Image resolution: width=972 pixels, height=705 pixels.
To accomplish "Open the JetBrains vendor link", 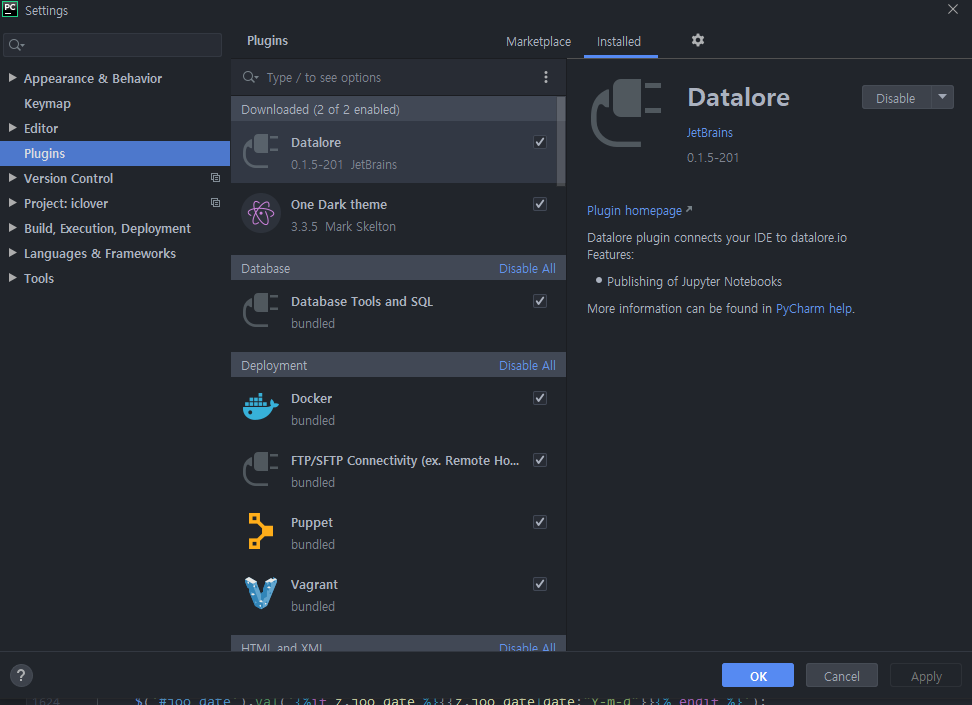I will (x=709, y=133).
